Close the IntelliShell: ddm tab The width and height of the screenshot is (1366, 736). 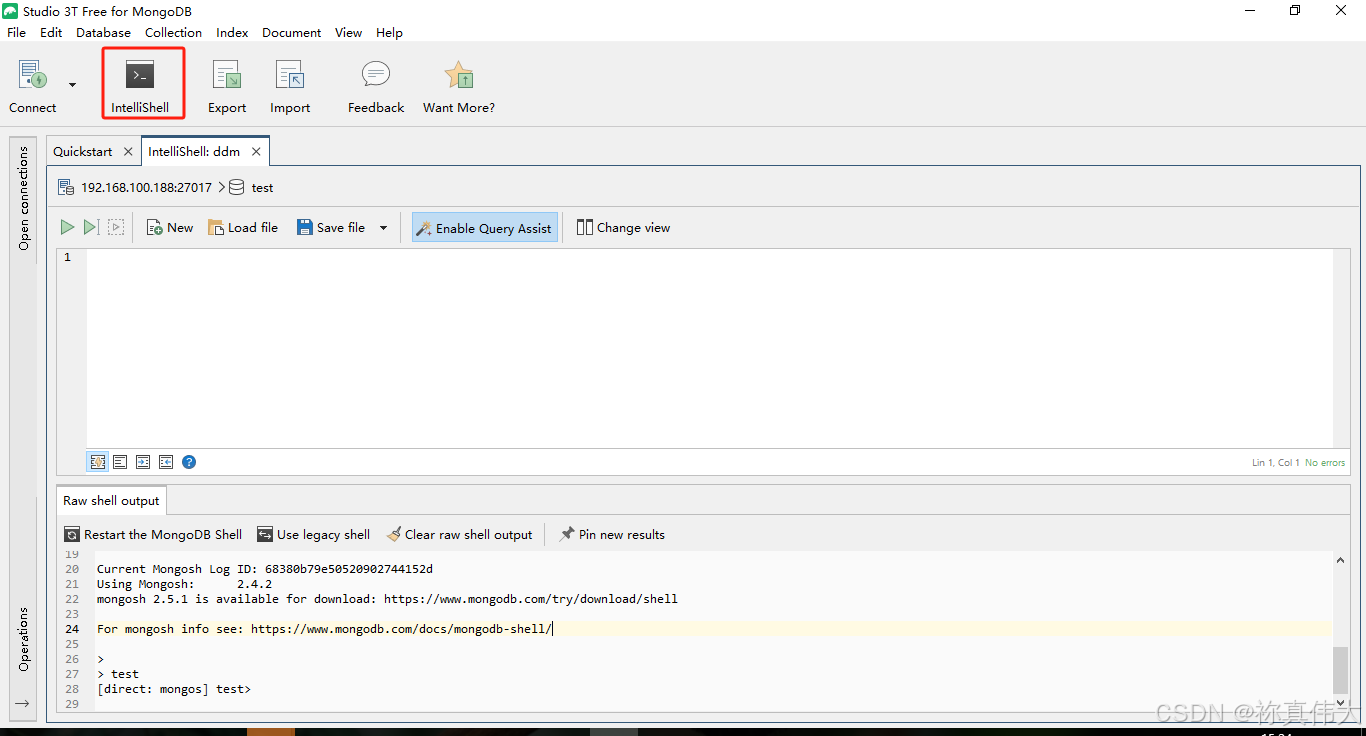[256, 152]
